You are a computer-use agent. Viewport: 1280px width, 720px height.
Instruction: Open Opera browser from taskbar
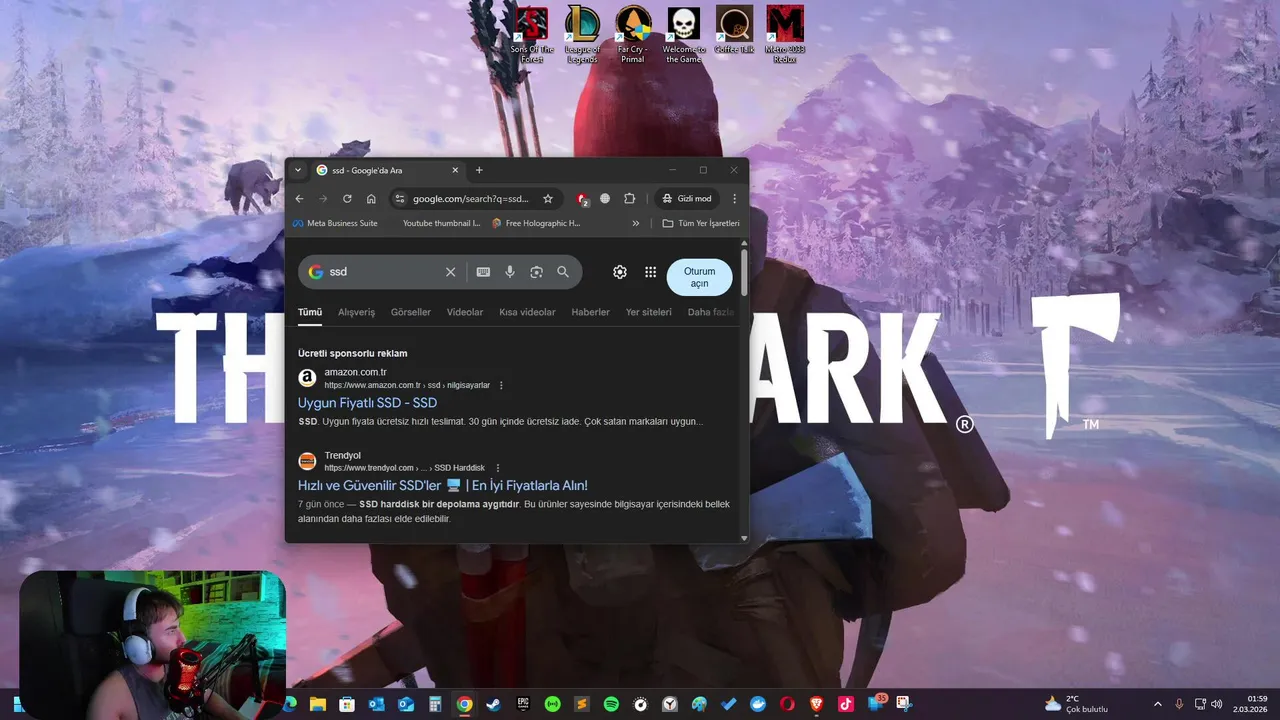pyautogui.click(x=787, y=704)
